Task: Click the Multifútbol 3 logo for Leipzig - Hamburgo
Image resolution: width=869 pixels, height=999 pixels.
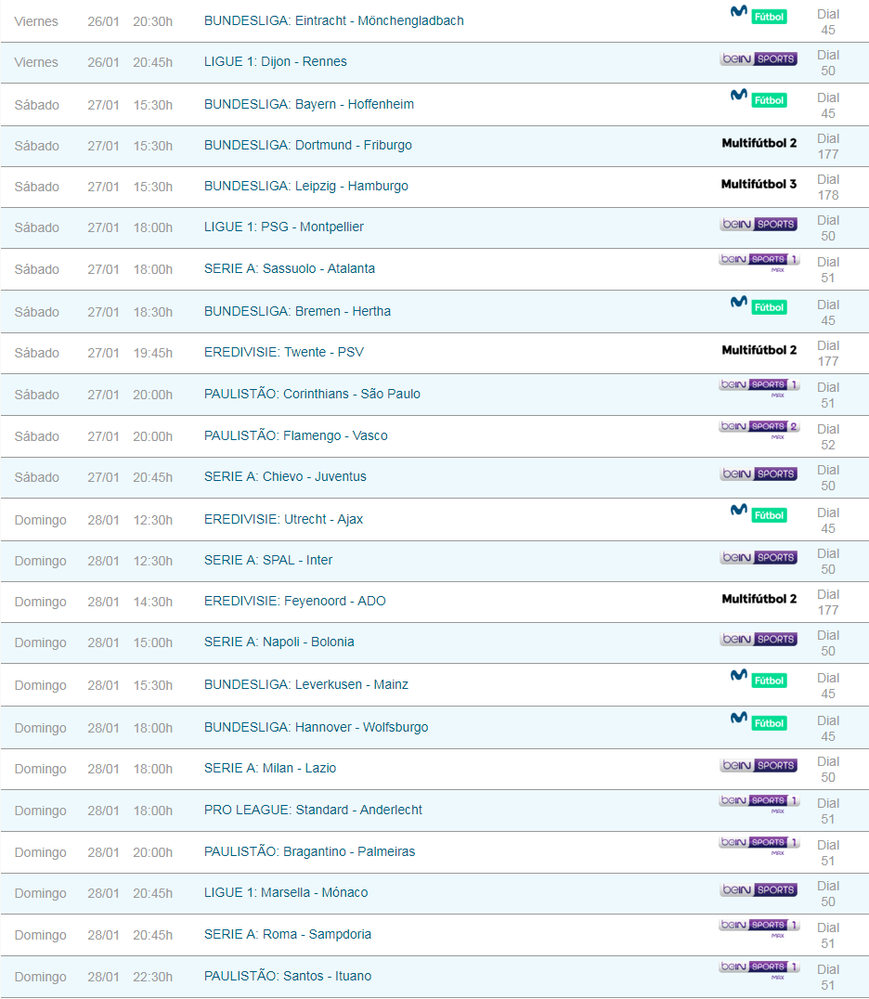Action: coord(758,185)
